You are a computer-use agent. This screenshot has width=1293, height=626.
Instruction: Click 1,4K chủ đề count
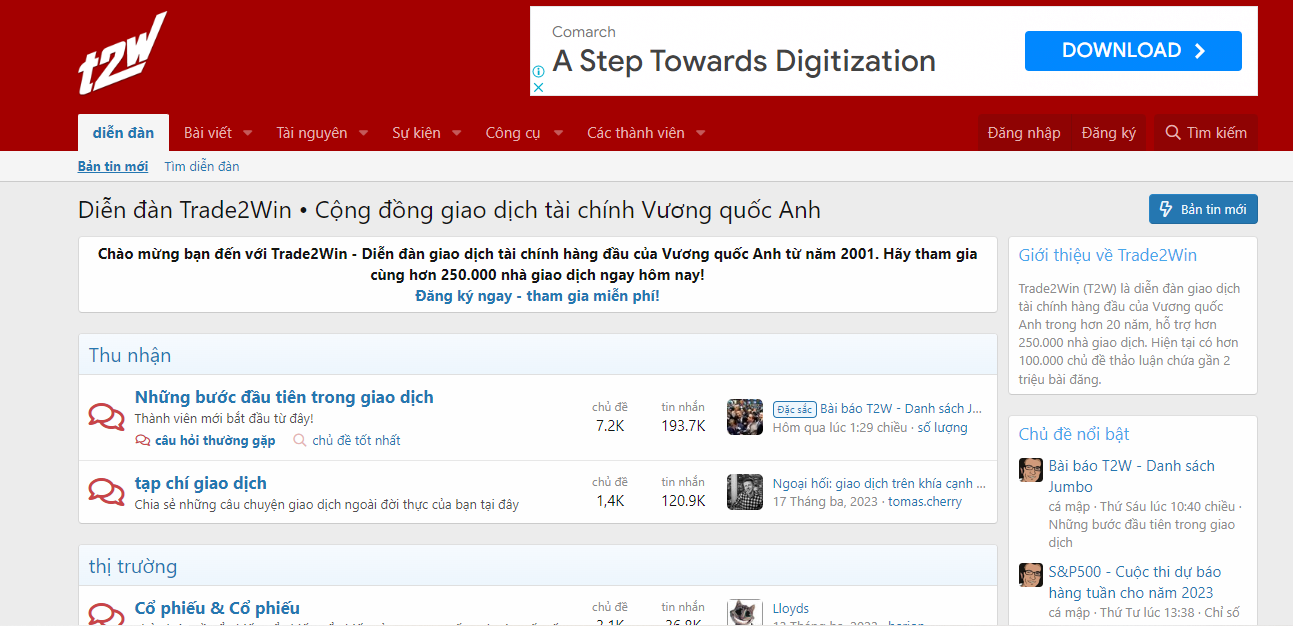[610, 501]
